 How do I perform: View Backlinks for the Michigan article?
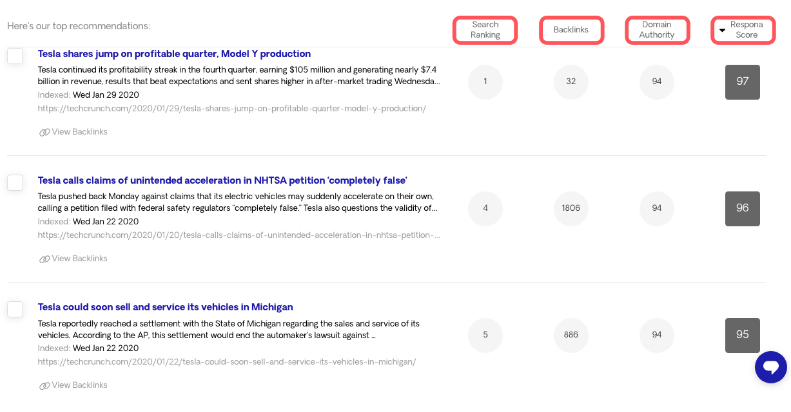[78, 385]
